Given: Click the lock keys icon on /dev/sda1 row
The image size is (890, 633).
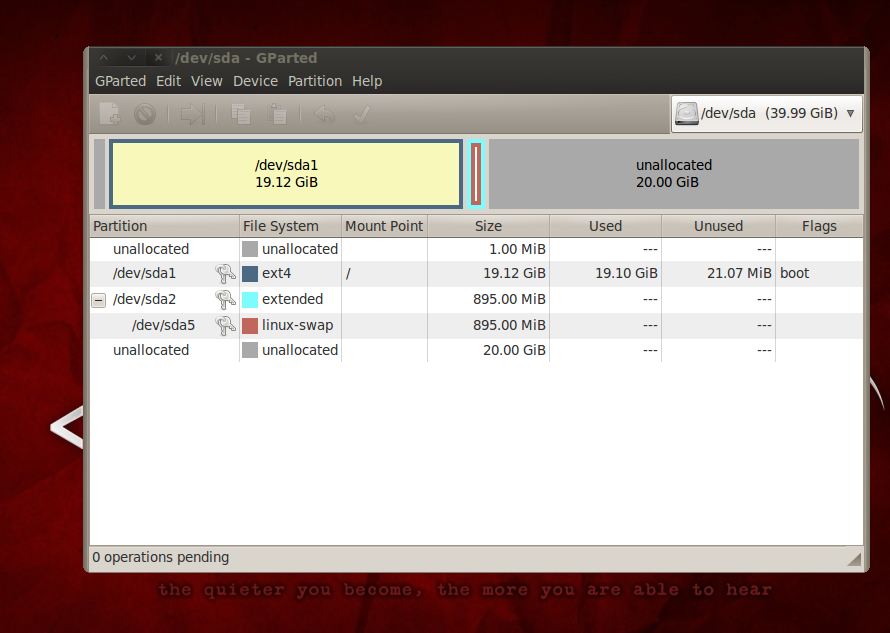Looking at the screenshot, I should pyautogui.click(x=225, y=274).
